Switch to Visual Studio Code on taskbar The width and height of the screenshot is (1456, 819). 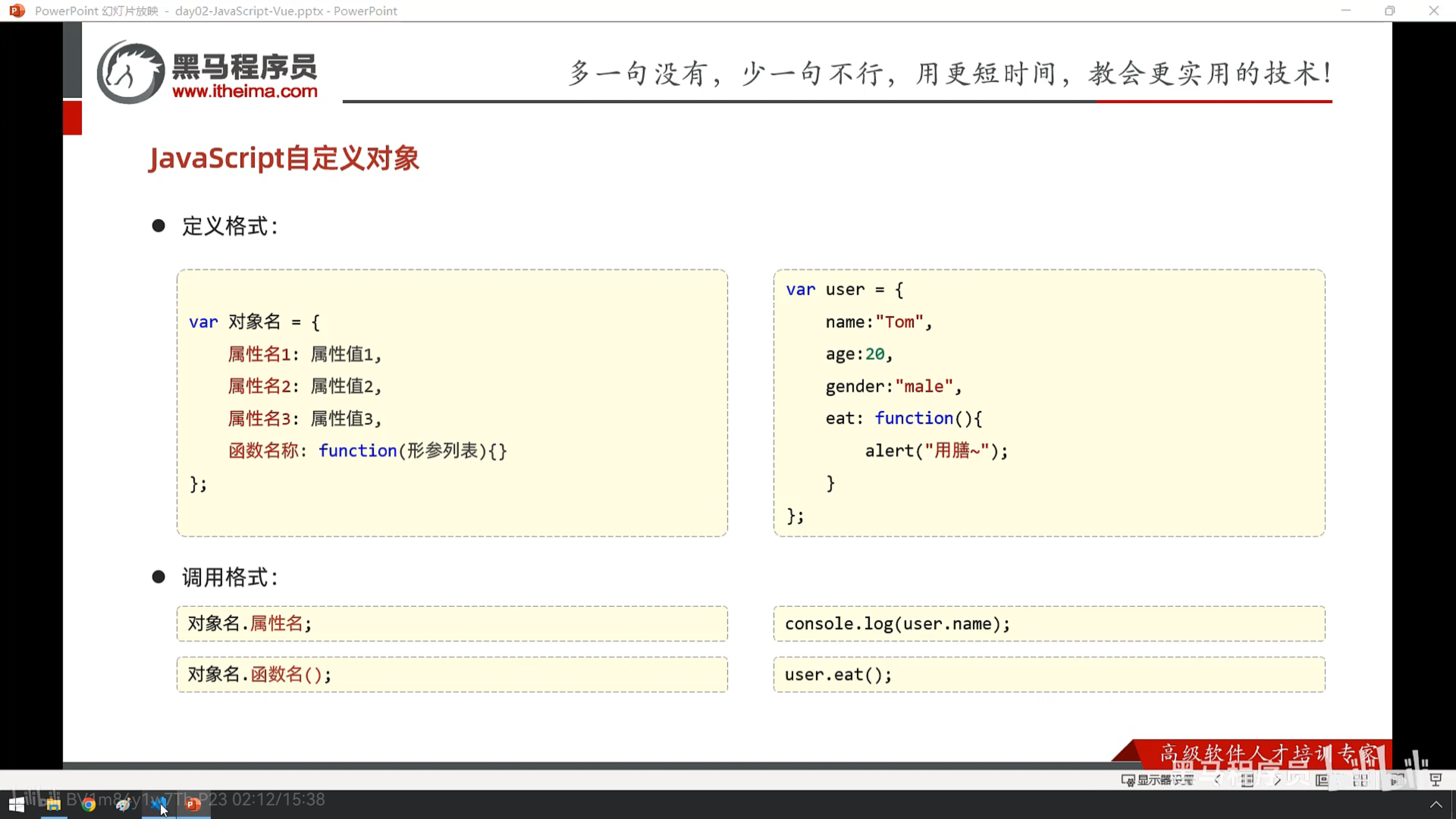[x=159, y=804]
